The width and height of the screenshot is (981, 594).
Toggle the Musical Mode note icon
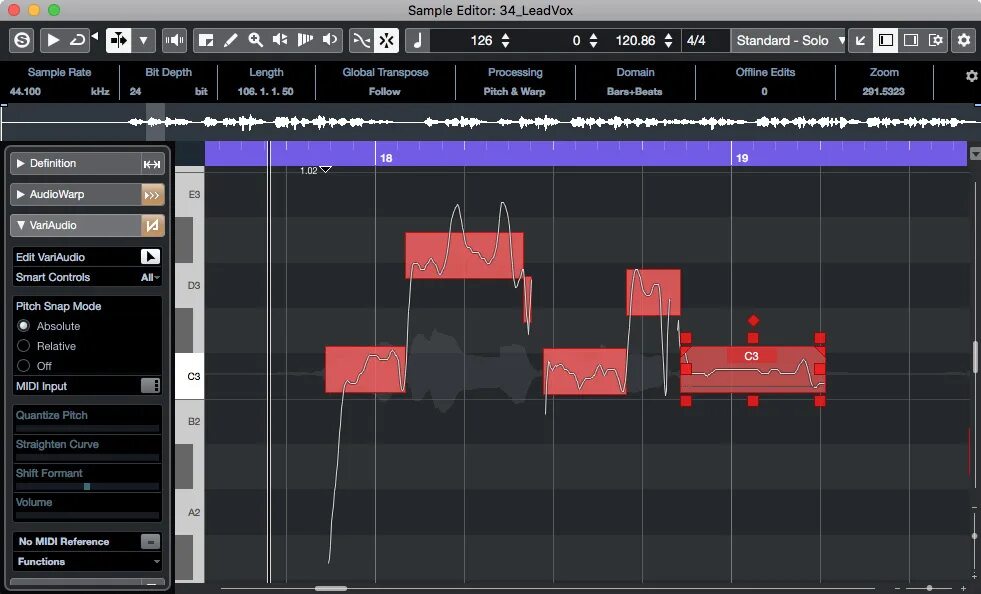(x=417, y=41)
